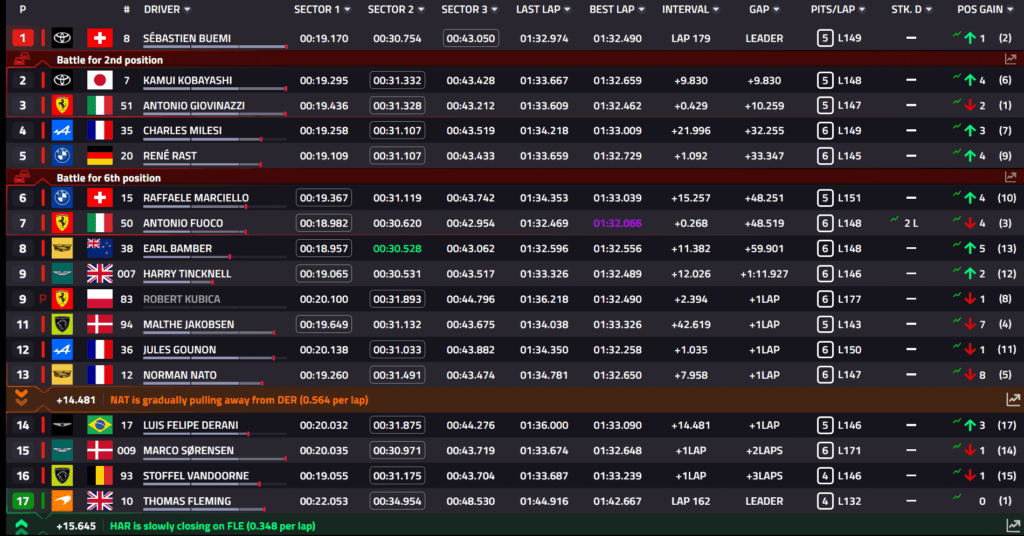
Task: Click the Ferrari logo in Antonio Giovinazzi's row
Action: (62, 106)
